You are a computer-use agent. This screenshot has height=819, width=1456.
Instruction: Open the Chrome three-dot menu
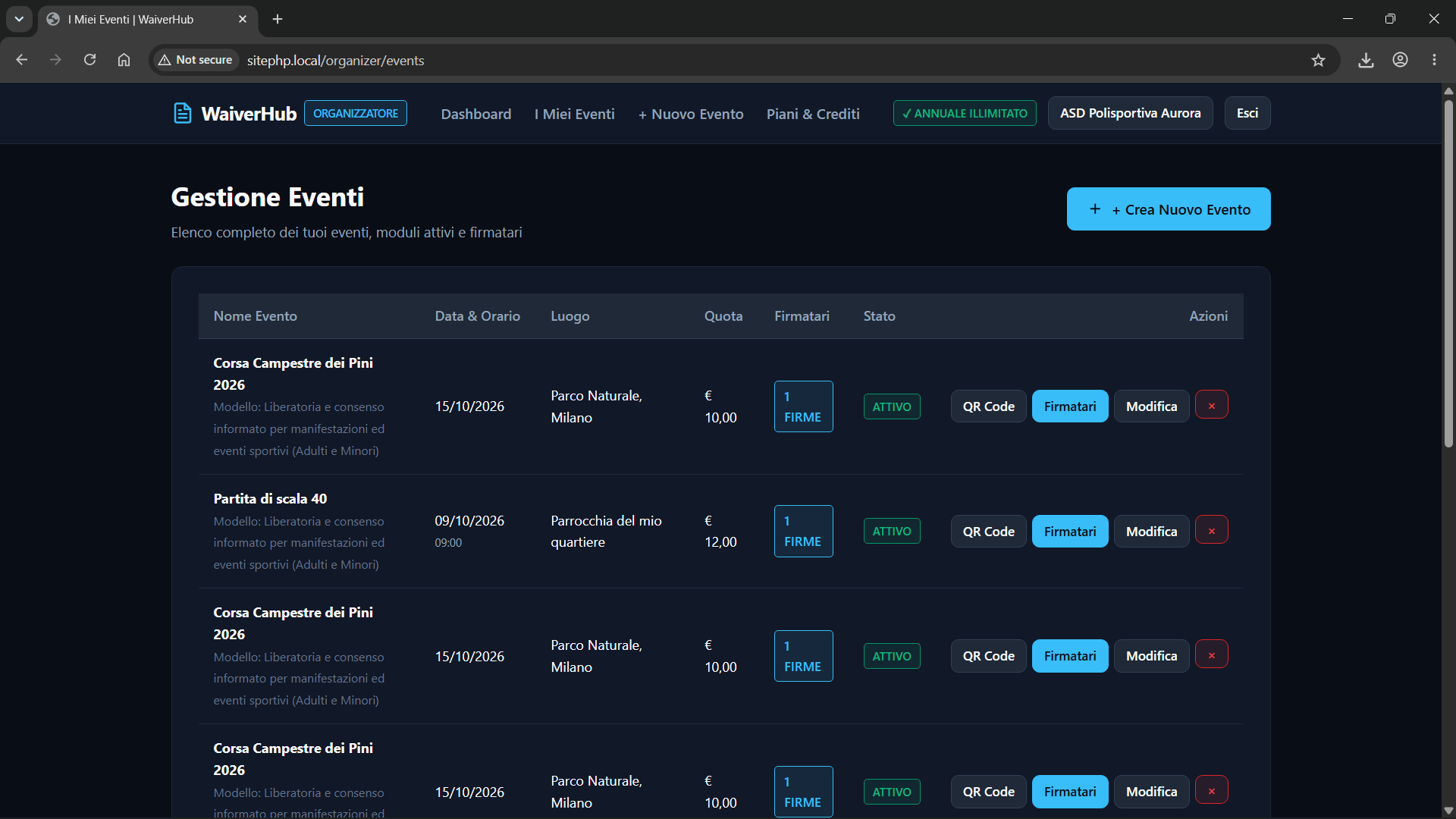1434,60
